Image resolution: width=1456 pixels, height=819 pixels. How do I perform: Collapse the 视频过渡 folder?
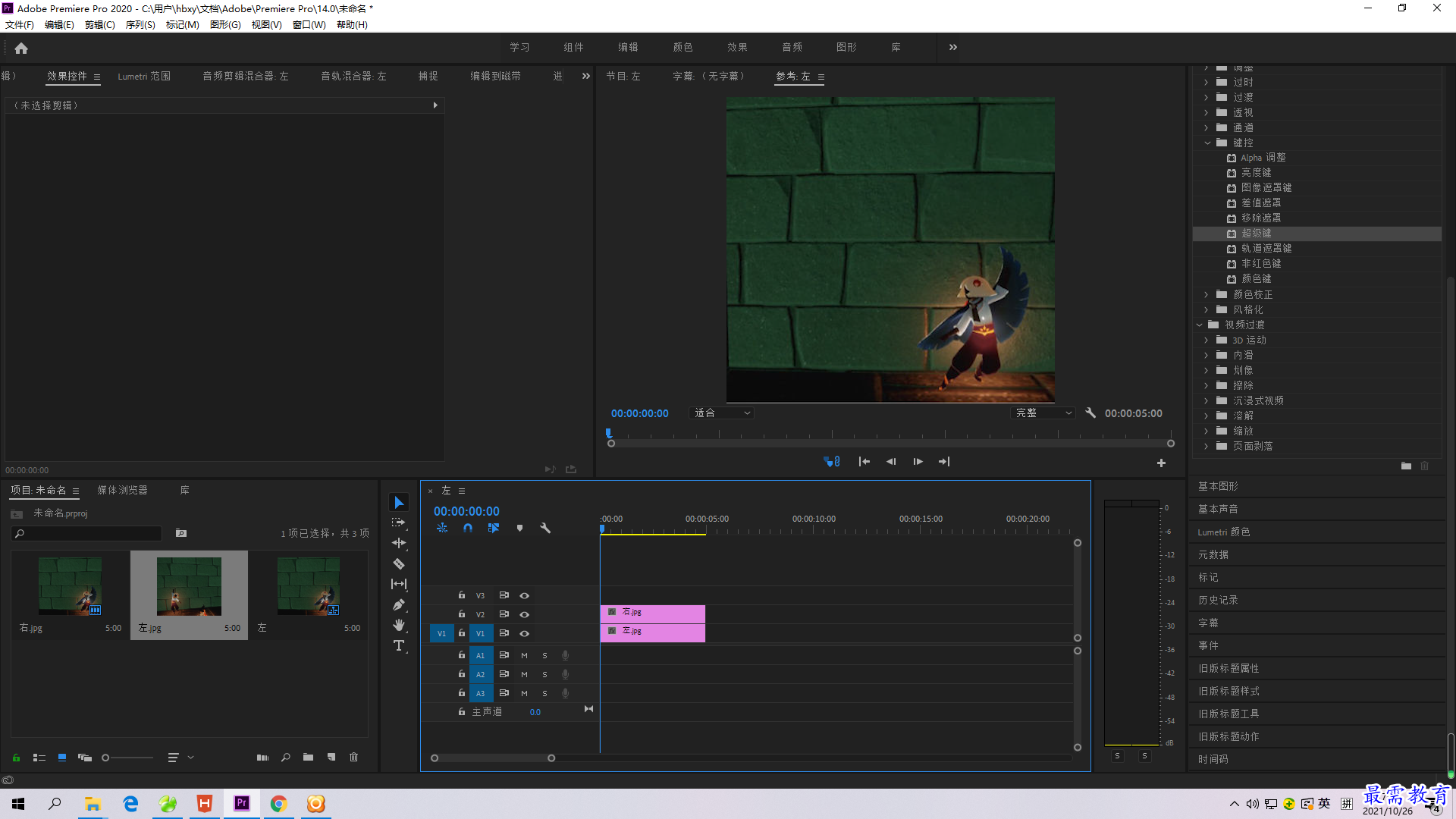[1200, 325]
